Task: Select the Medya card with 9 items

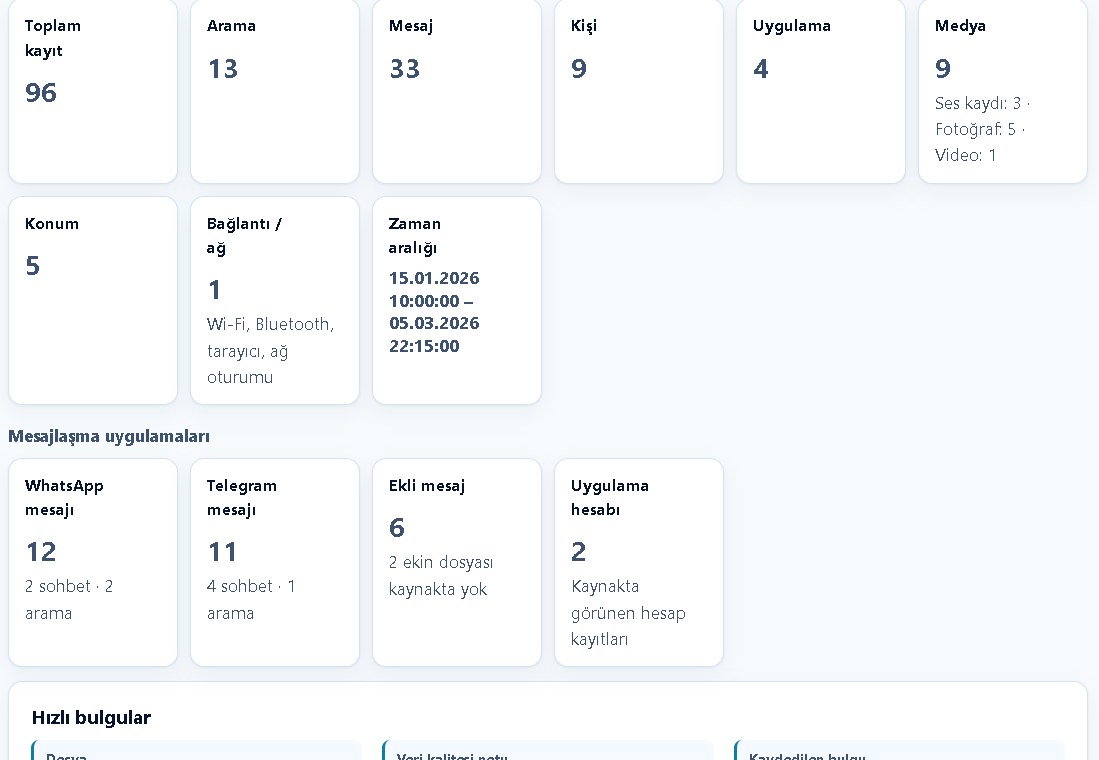Action: [x=1003, y=90]
